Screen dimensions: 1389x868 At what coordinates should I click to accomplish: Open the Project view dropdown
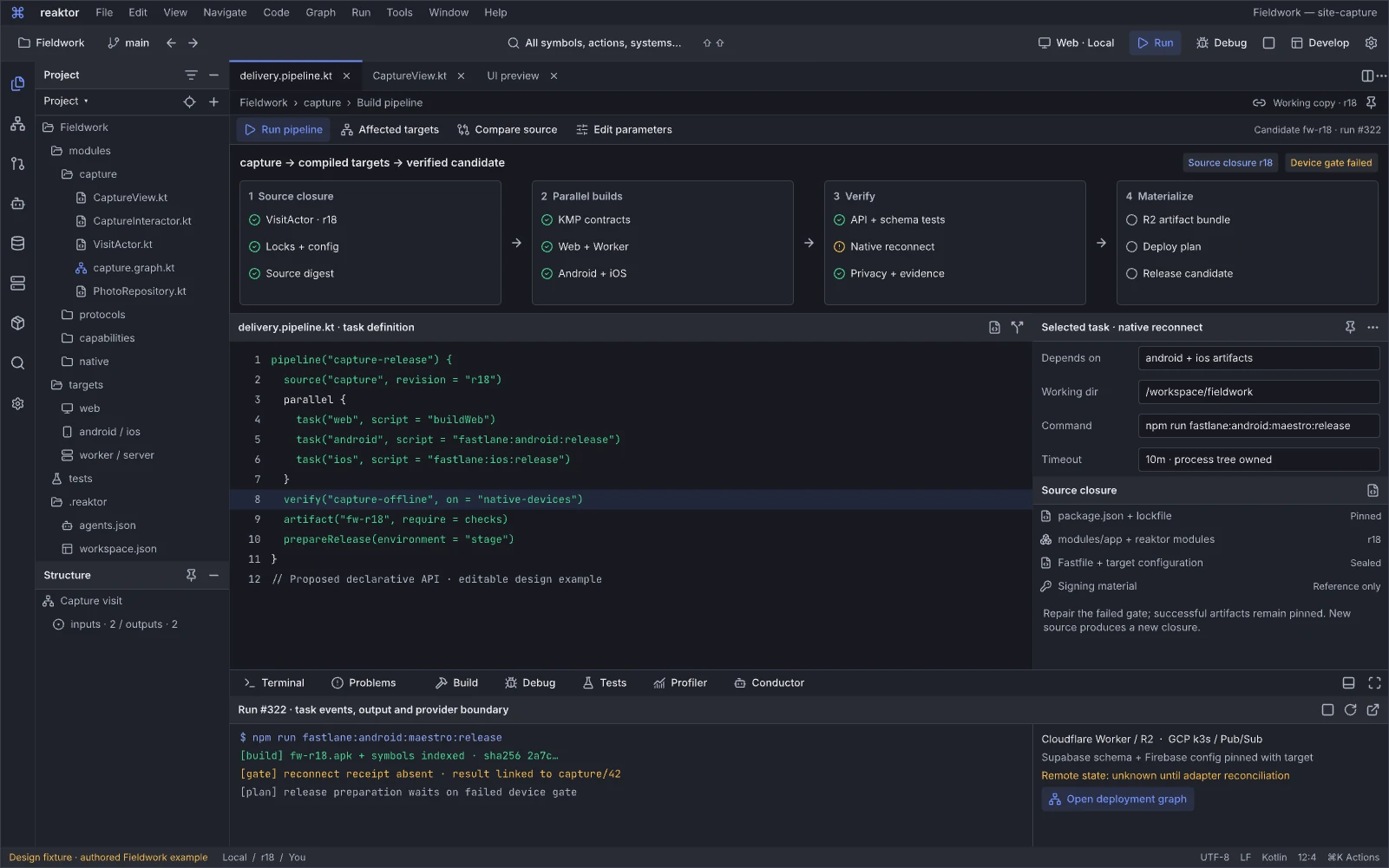point(66,101)
